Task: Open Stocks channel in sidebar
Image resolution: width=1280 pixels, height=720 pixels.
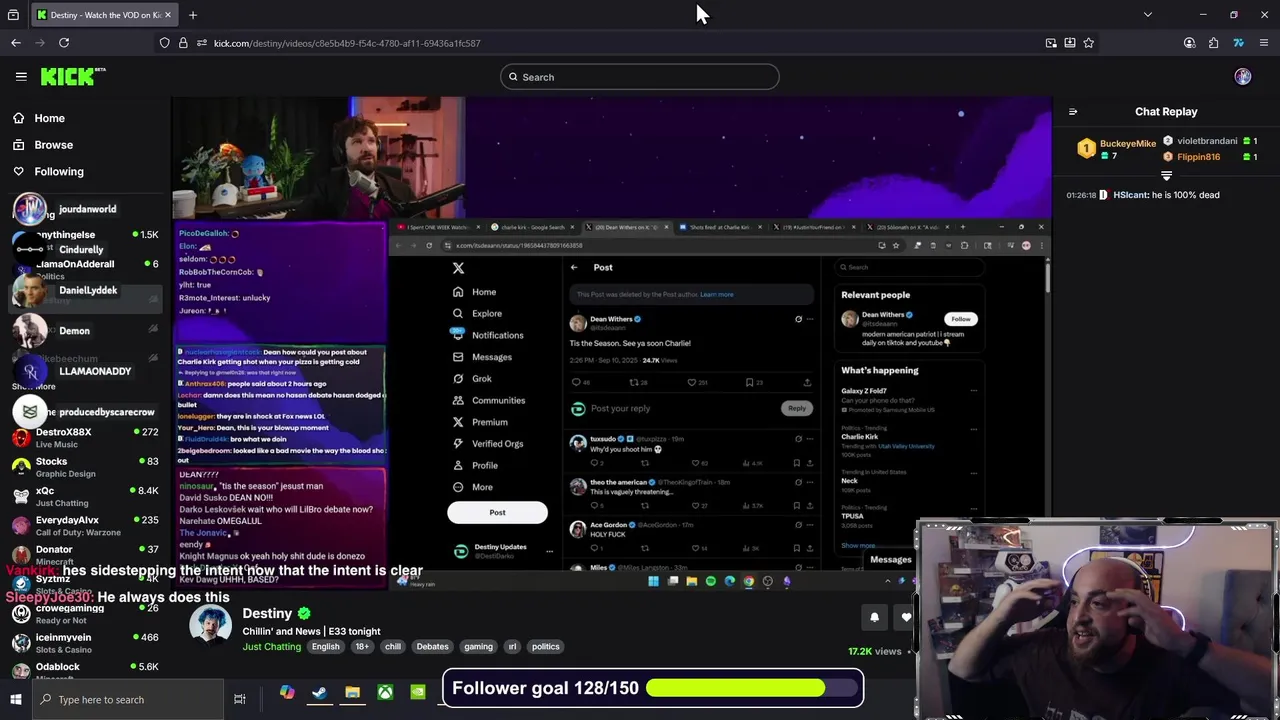Action: [85, 467]
